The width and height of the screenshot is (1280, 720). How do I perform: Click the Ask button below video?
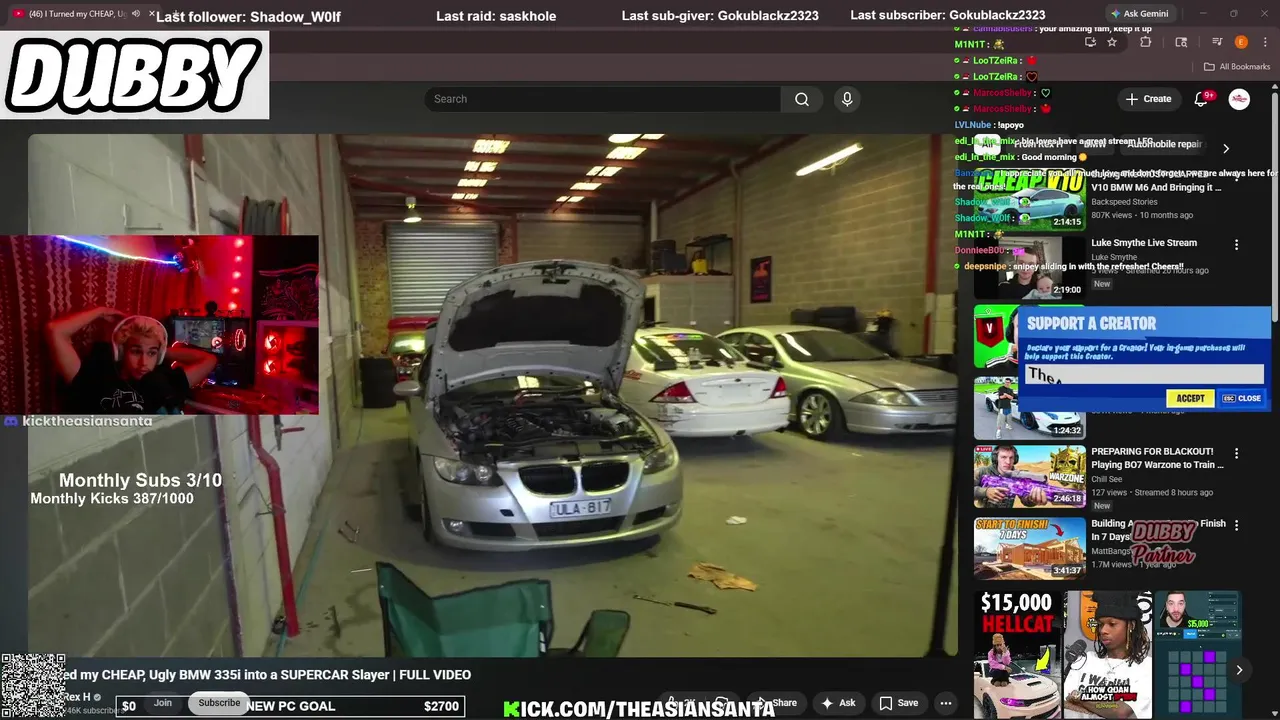838,703
